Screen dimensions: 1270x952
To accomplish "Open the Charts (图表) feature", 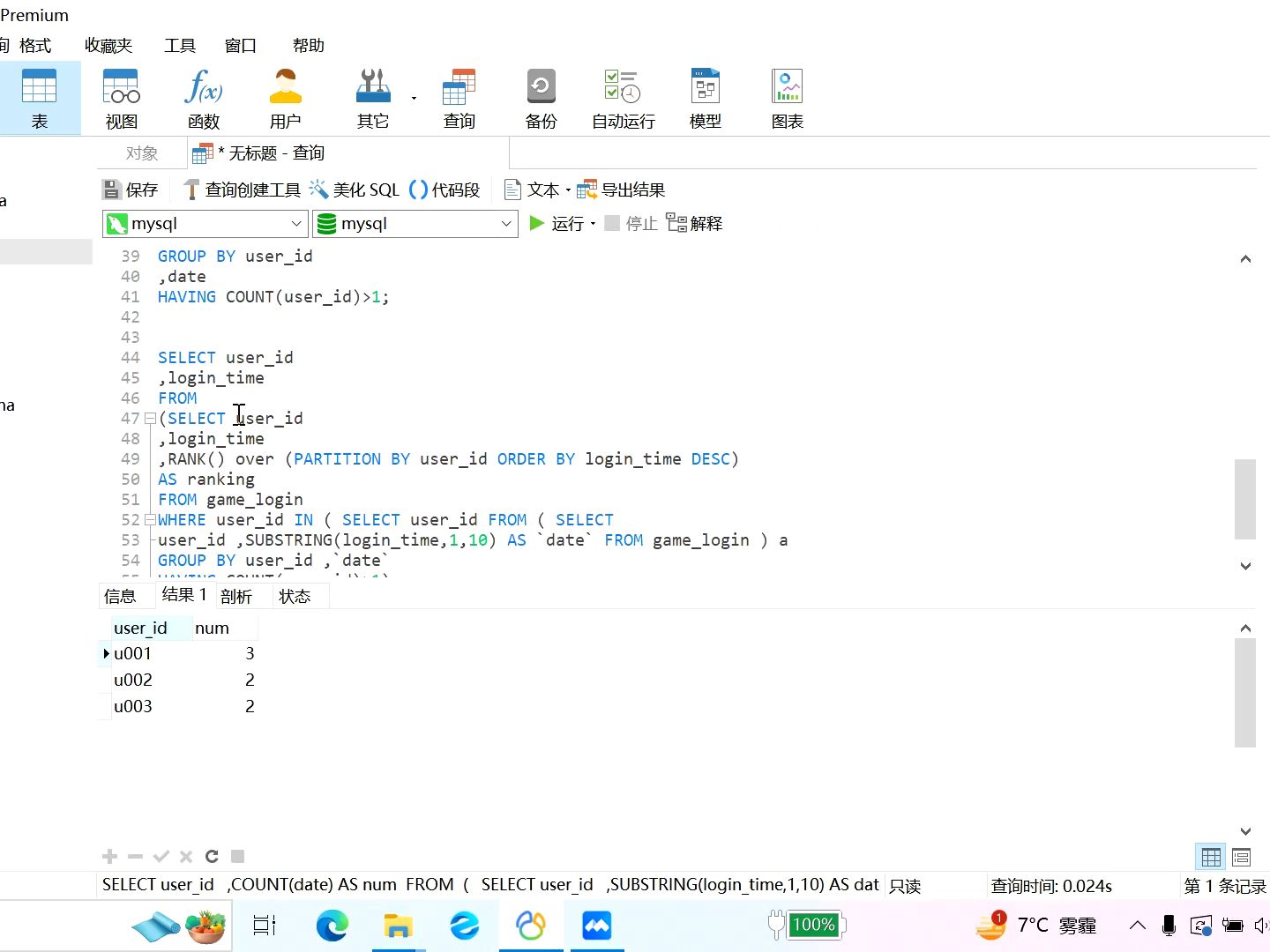I will (x=786, y=97).
